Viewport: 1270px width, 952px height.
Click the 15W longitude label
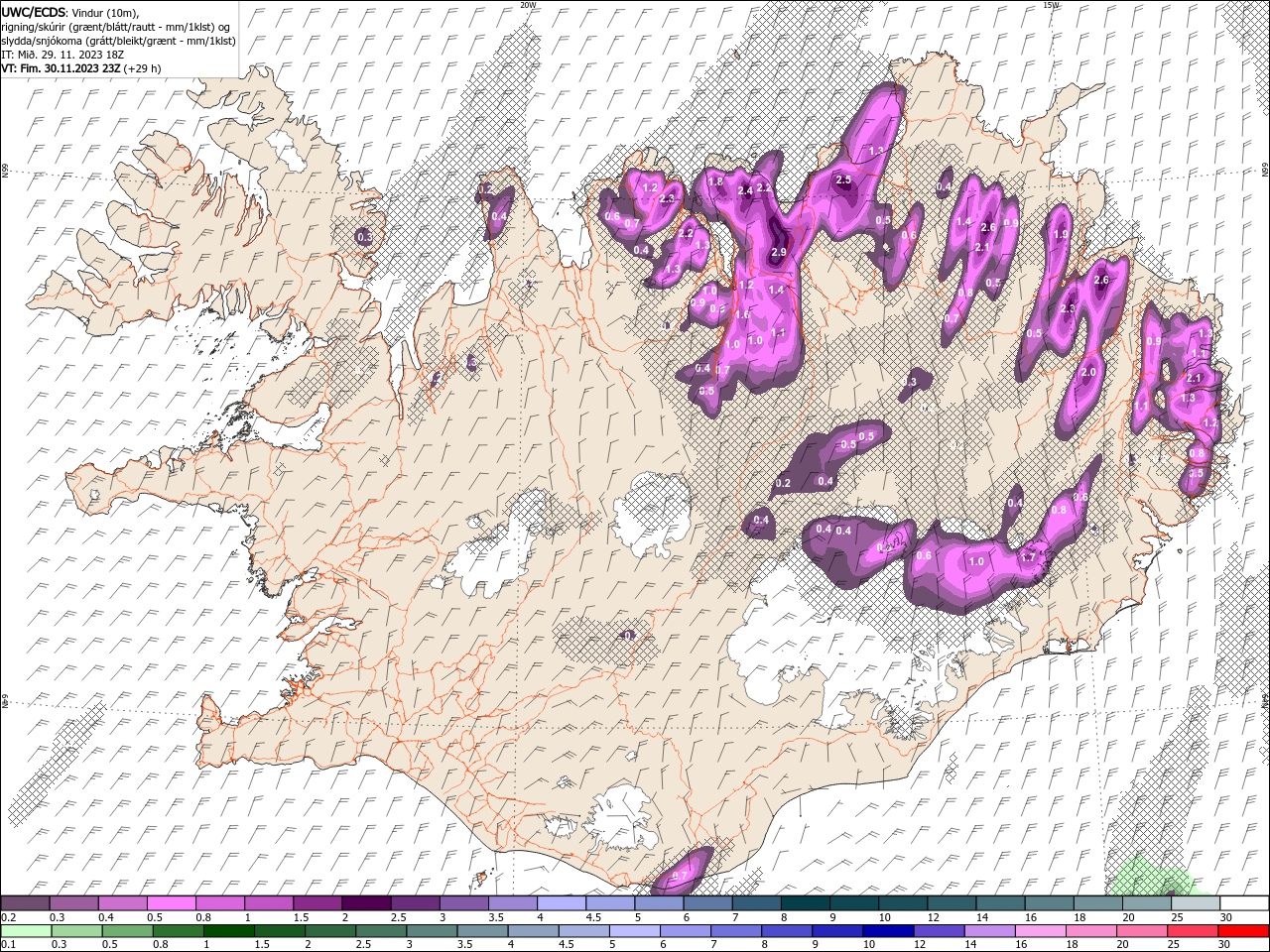coord(1051,4)
